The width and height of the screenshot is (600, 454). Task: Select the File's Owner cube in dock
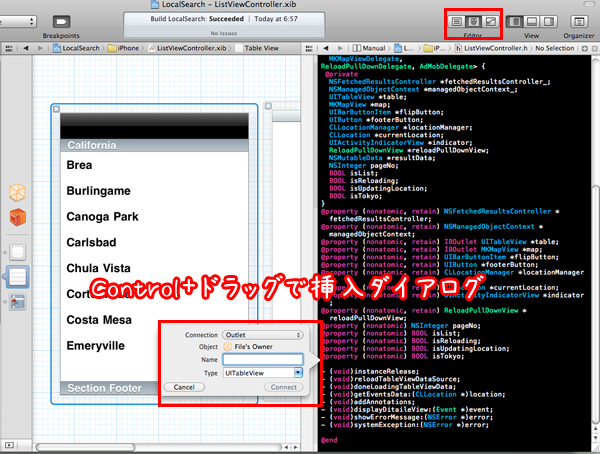(x=17, y=194)
